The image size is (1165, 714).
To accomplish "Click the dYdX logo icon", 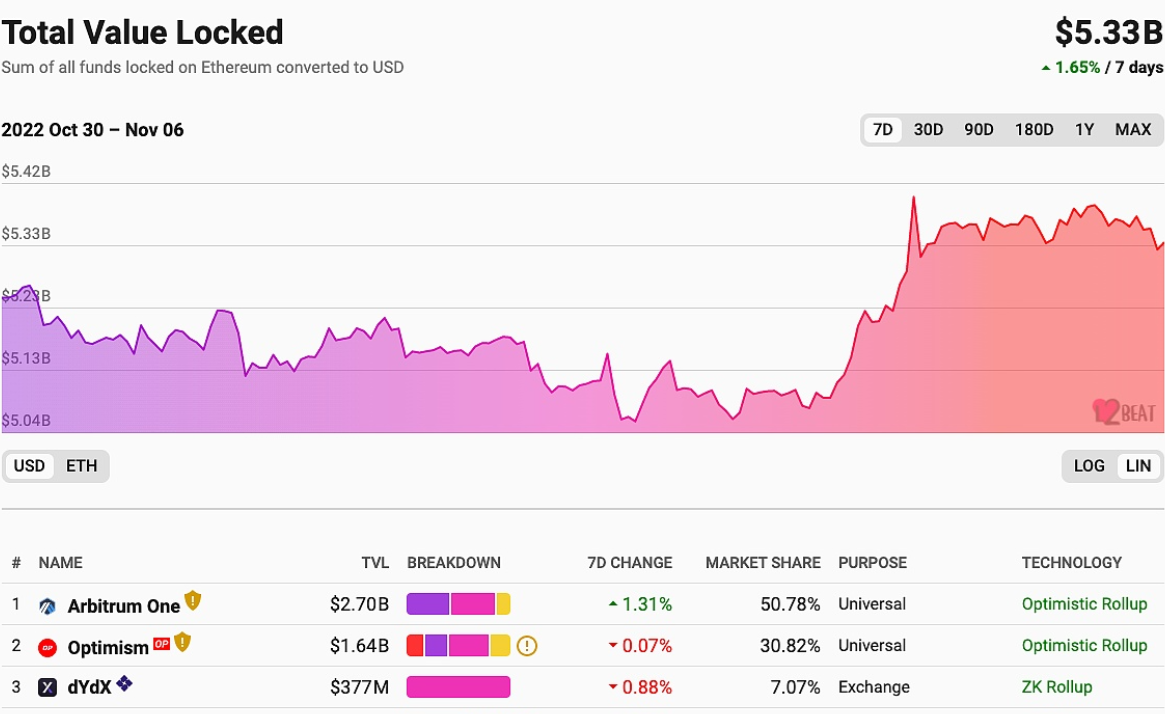I will click(47, 688).
